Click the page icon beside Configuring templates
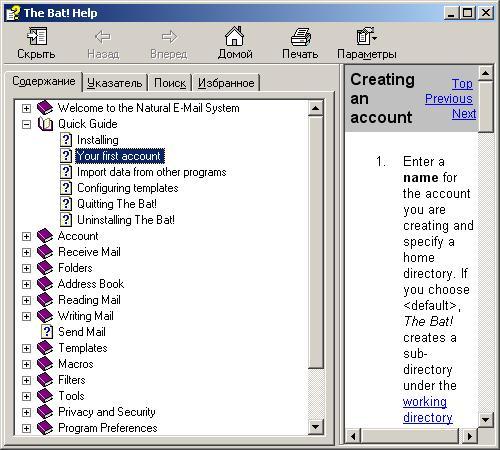 click(66, 188)
